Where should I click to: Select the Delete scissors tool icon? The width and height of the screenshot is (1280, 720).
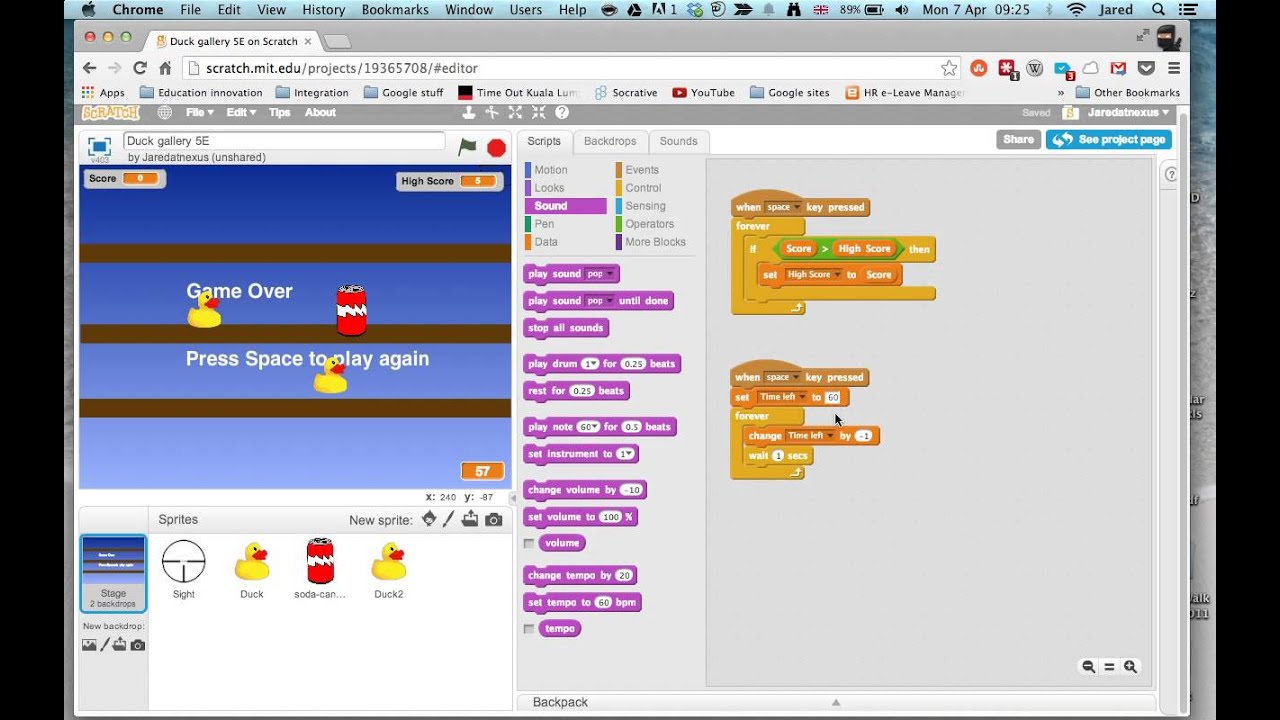[x=491, y=113]
